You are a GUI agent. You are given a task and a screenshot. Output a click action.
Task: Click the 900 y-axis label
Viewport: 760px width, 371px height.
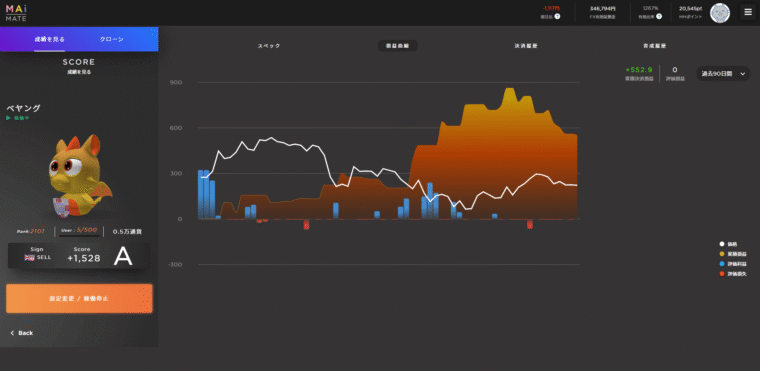[x=176, y=82]
